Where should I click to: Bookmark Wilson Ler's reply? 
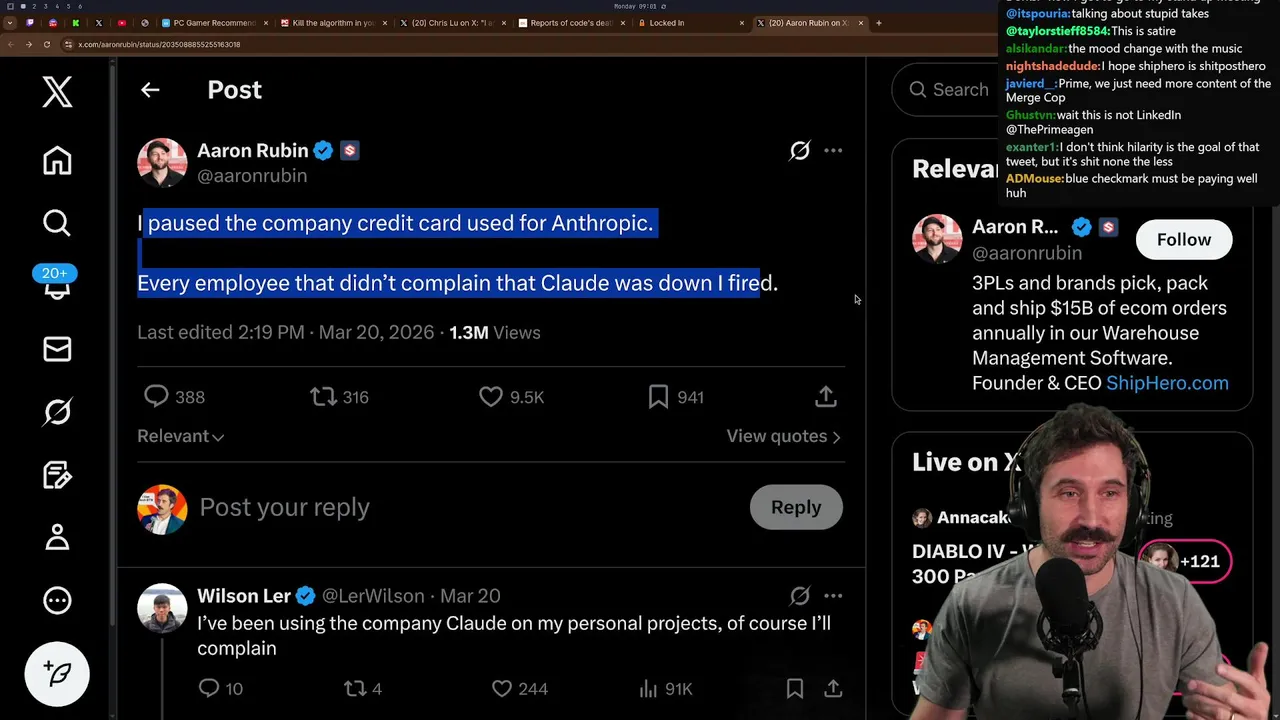coord(795,688)
